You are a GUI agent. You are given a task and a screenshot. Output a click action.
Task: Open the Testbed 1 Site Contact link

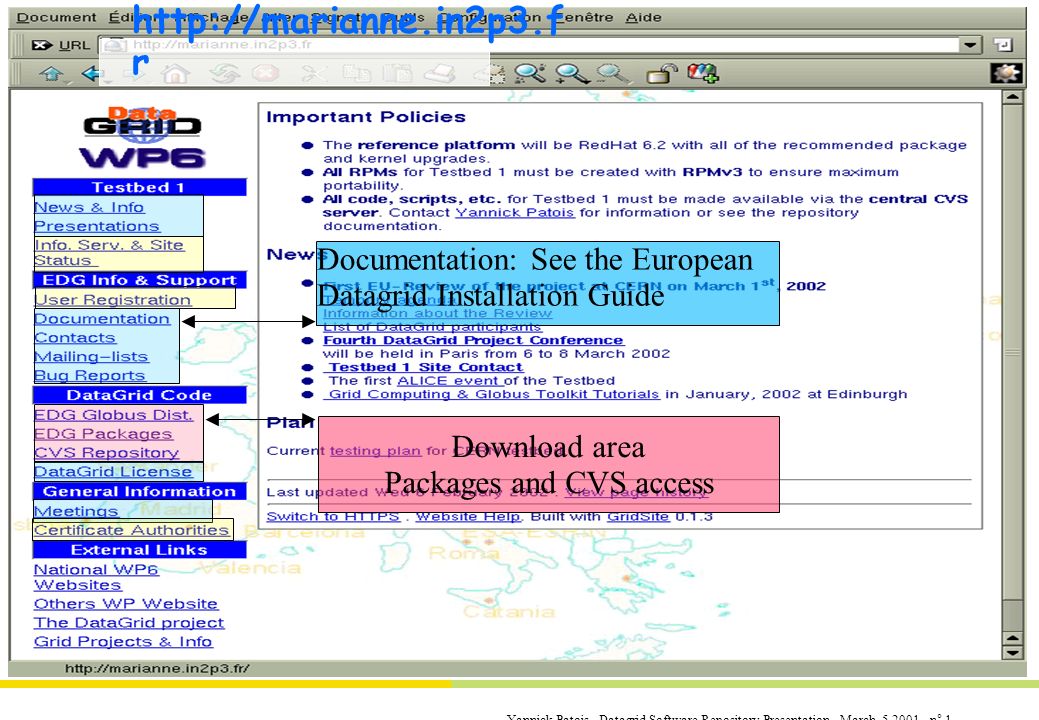coord(425,368)
